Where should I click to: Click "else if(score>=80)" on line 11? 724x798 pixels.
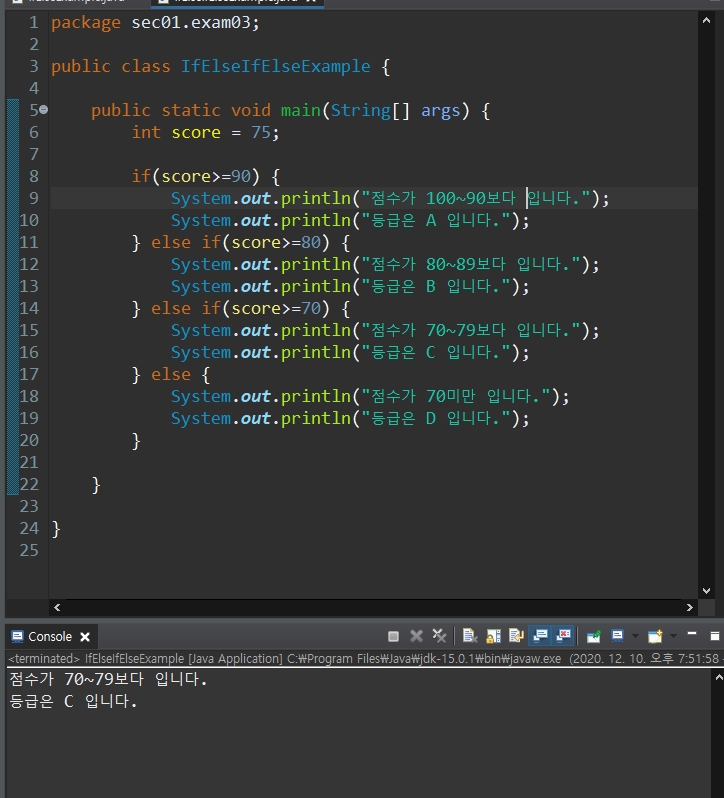click(x=240, y=242)
